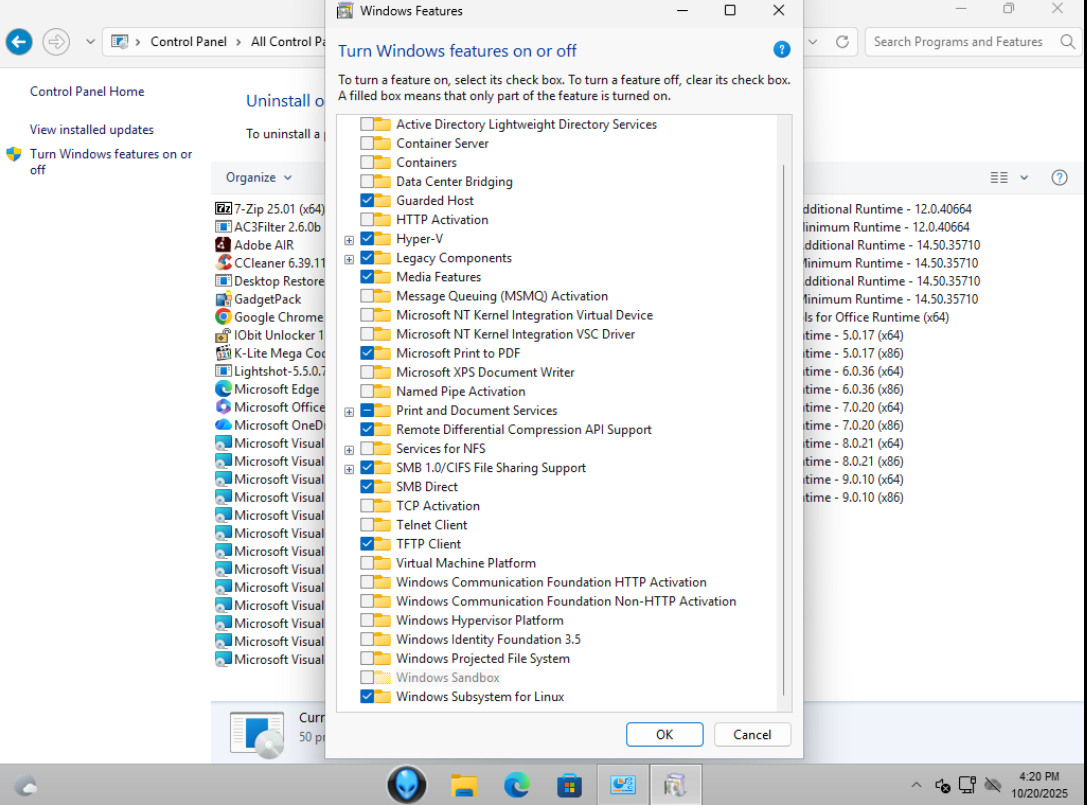
Task: Click the back arrow in Control Panel
Action: pos(19,42)
